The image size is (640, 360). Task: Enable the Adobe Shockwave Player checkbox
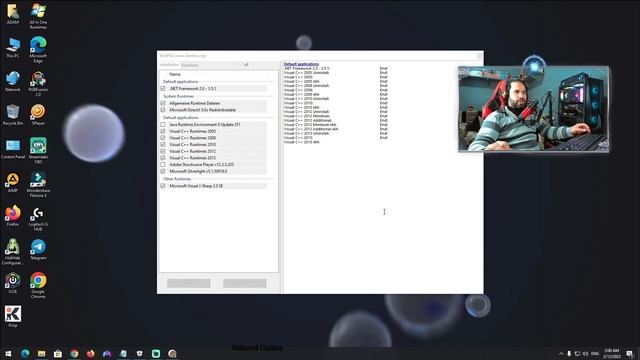[163, 164]
